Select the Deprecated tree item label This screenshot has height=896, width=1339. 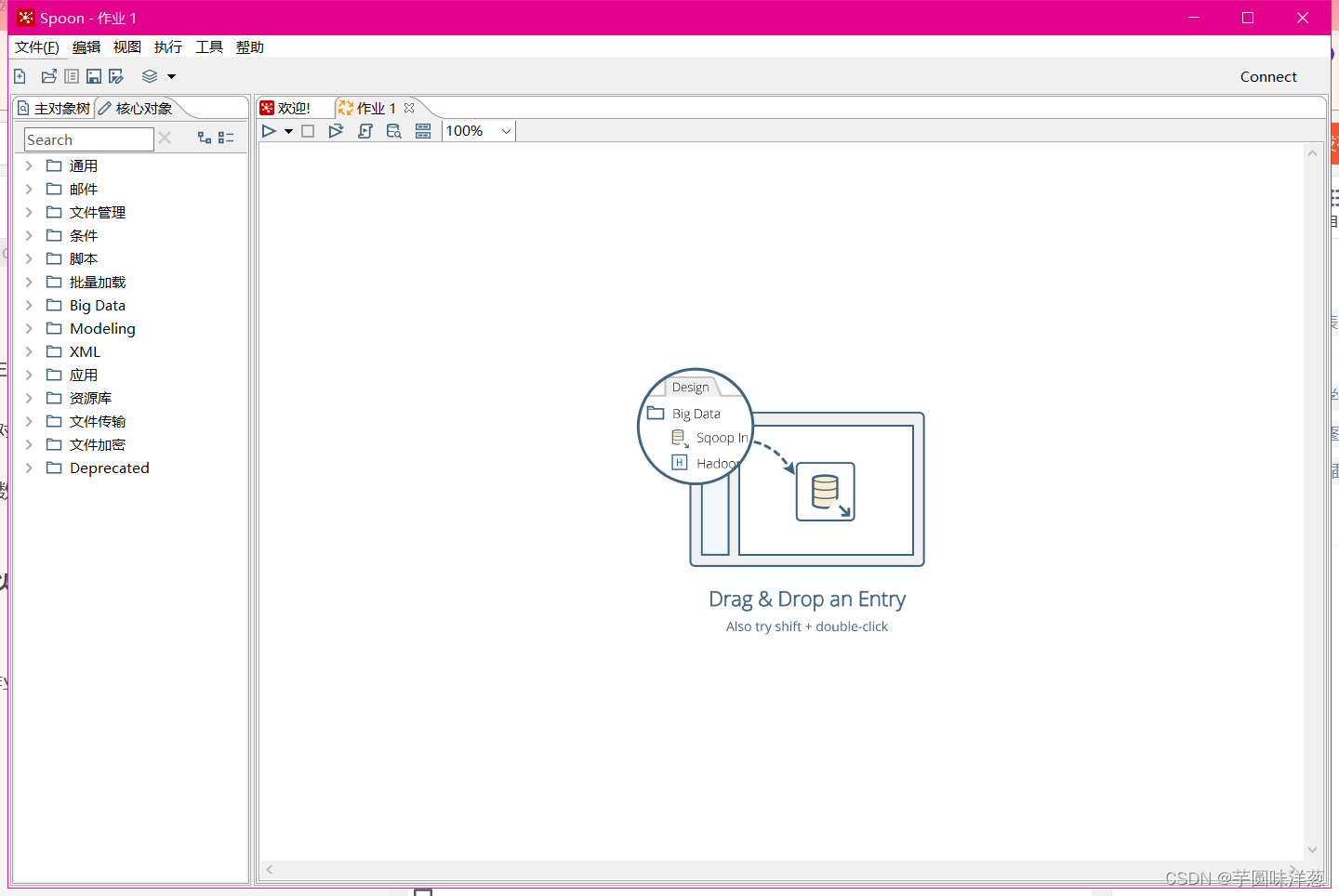(x=110, y=468)
